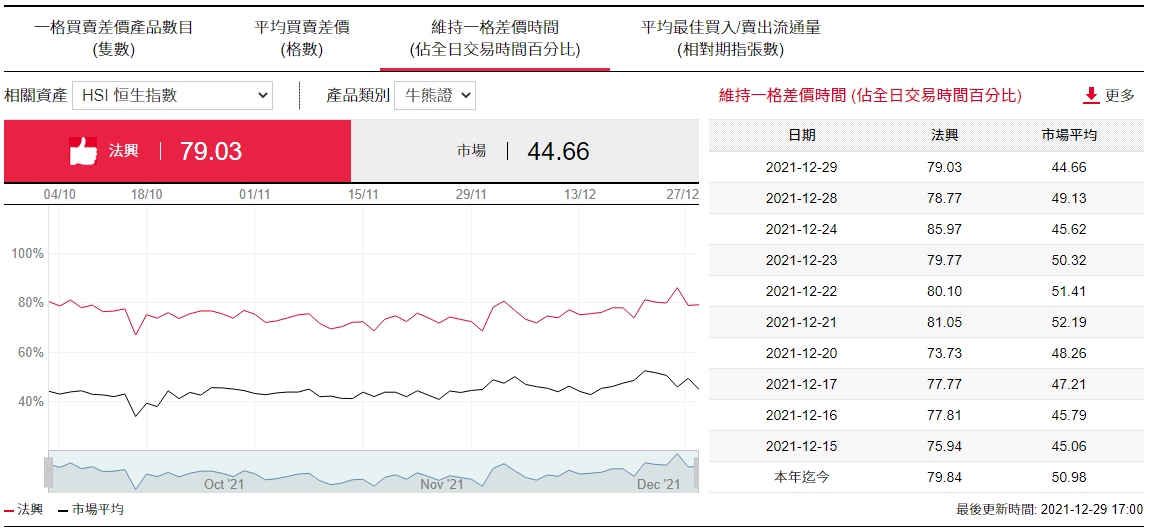Click the 更多 link
This screenshot has width=1150, height=532.
pos(1119,95)
